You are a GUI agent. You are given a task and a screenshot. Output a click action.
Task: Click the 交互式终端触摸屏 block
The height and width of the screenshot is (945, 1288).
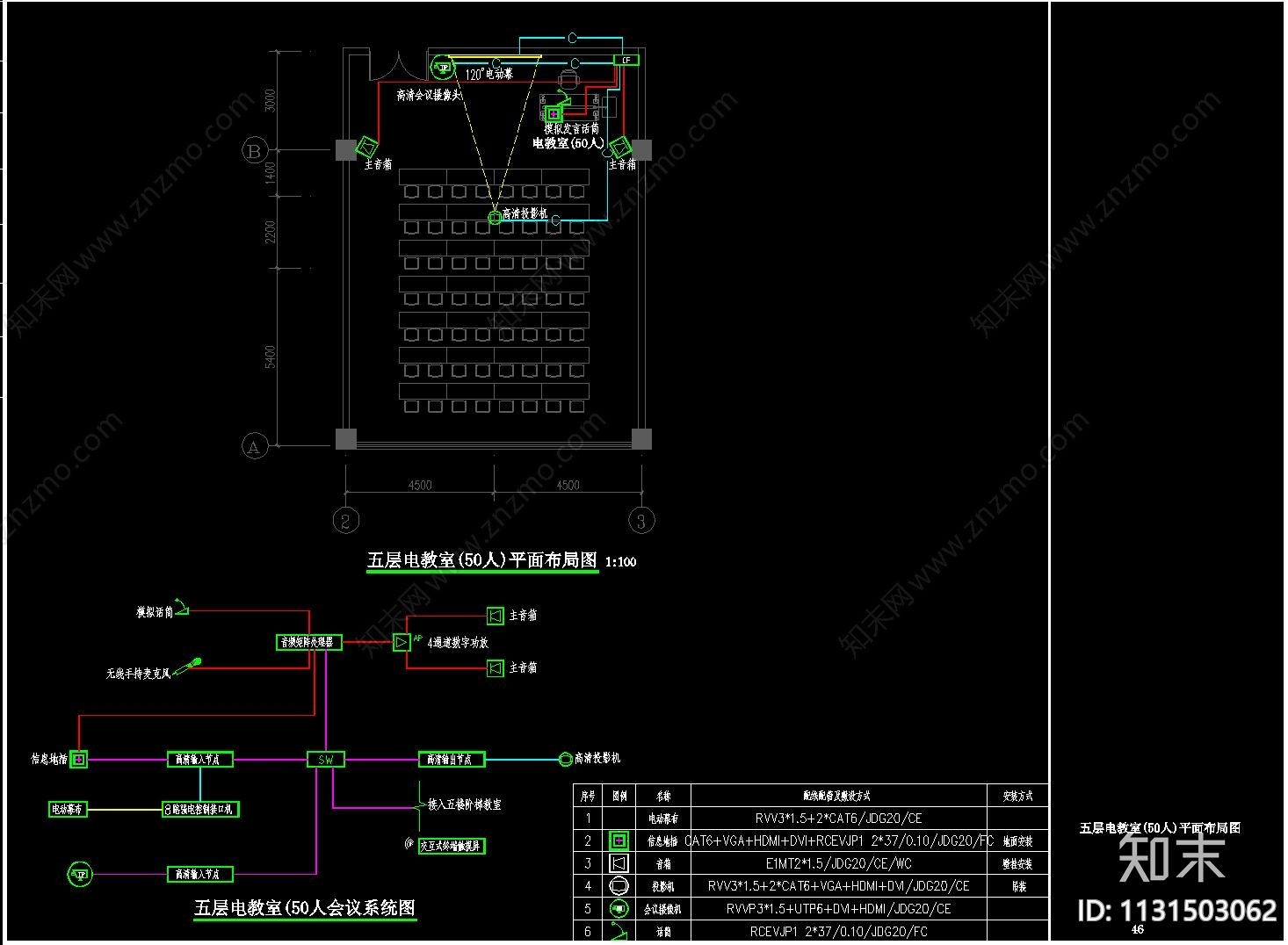pos(452,846)
